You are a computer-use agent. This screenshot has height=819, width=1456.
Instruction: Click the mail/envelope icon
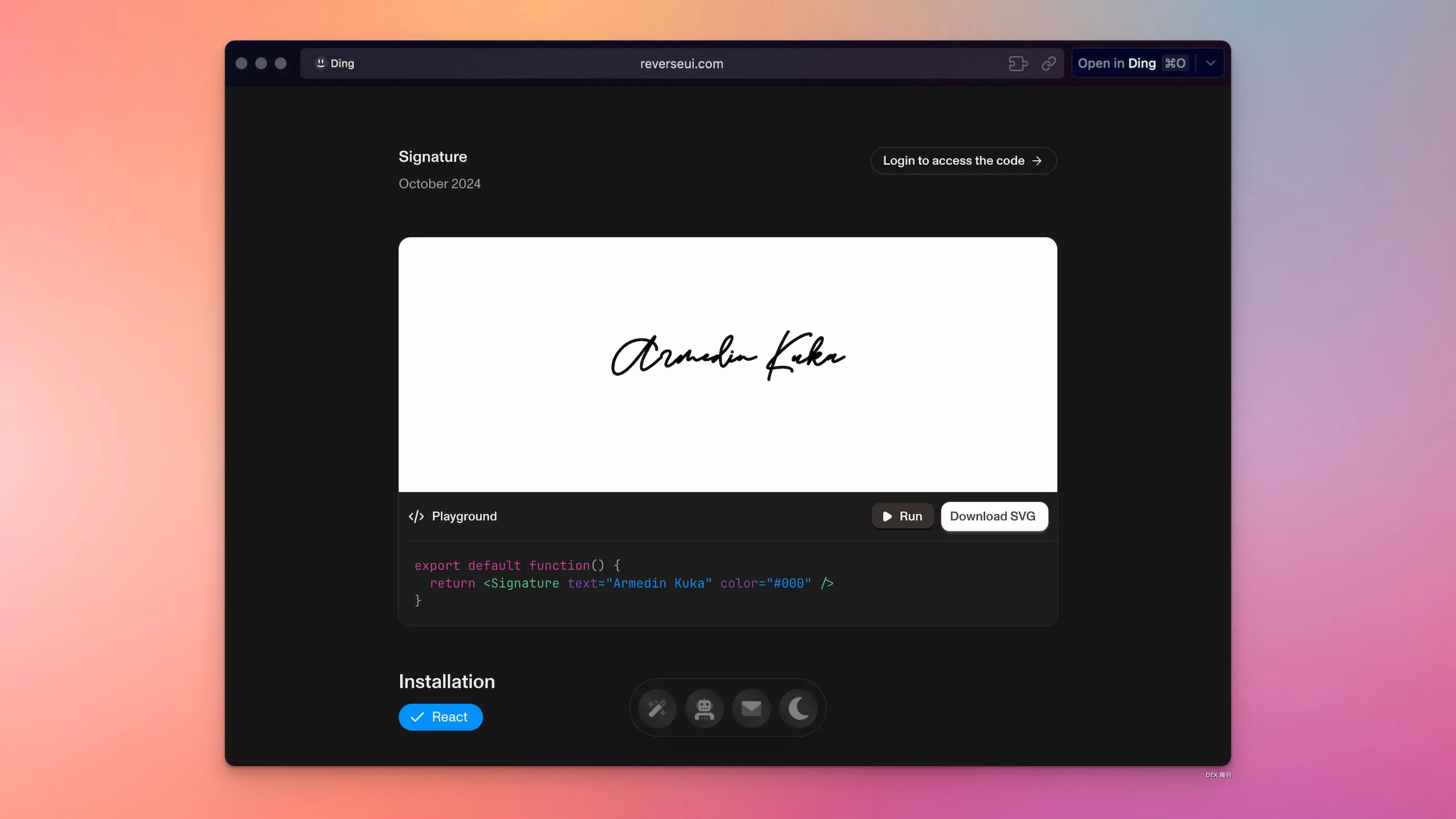click(x=751, y=708)
